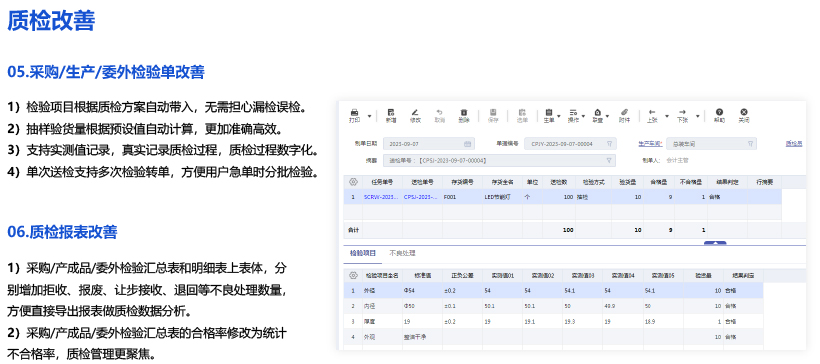Click the 修改 pencil edit icon
This screenshot has height=364, width=820.
pos(415,112)
